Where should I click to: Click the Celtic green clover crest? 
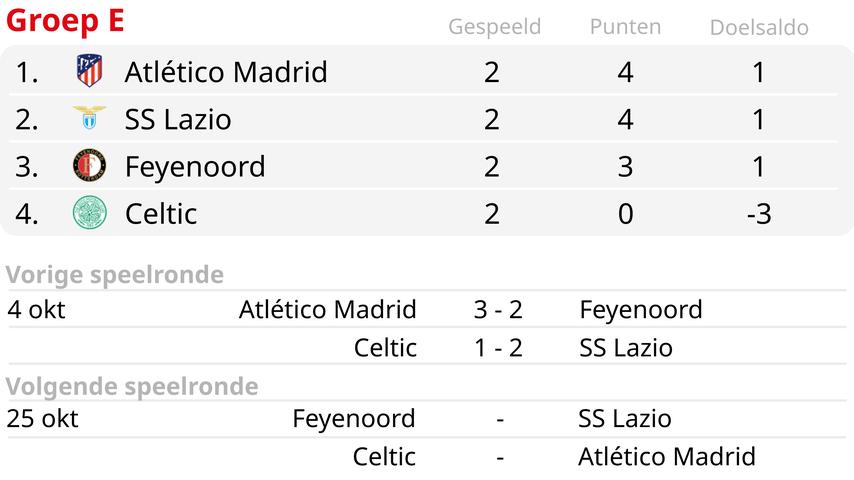coord(89,212)
